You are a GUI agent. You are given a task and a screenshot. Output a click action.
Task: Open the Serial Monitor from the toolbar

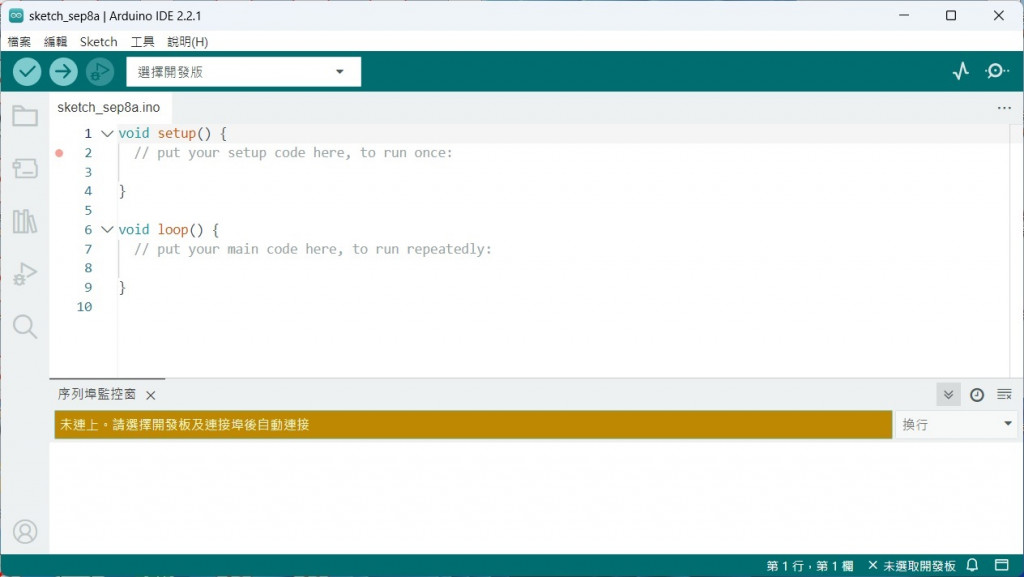click(x=997, y=70)
